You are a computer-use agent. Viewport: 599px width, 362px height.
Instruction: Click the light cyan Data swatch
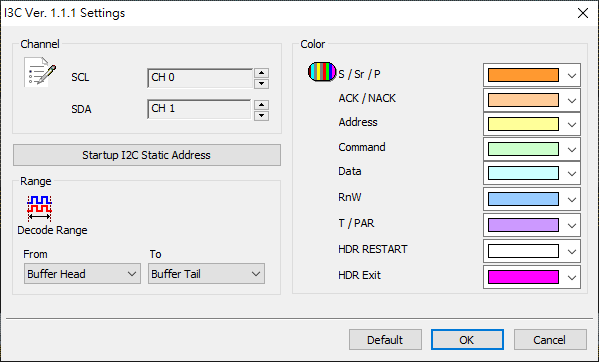pos(523,173)
